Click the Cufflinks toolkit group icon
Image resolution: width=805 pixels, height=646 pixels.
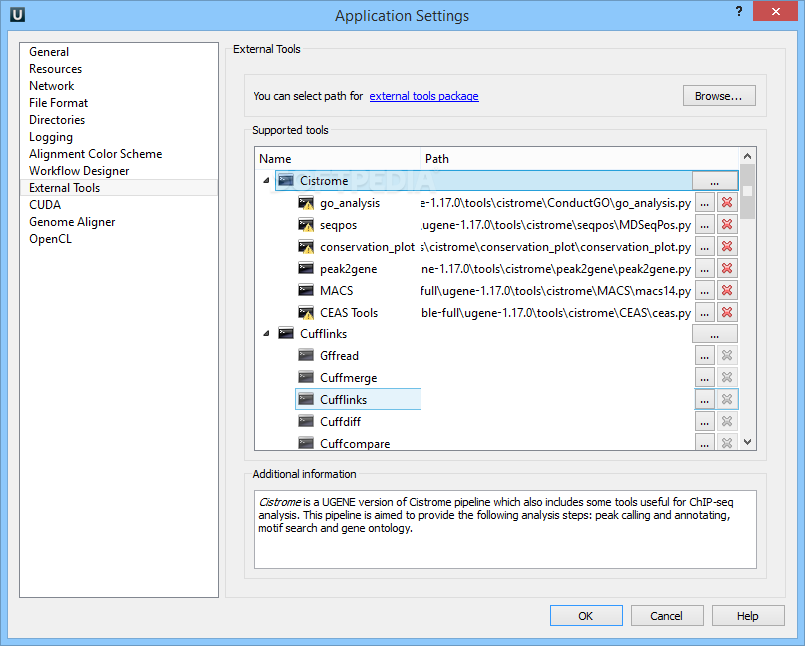pos(286,333)
